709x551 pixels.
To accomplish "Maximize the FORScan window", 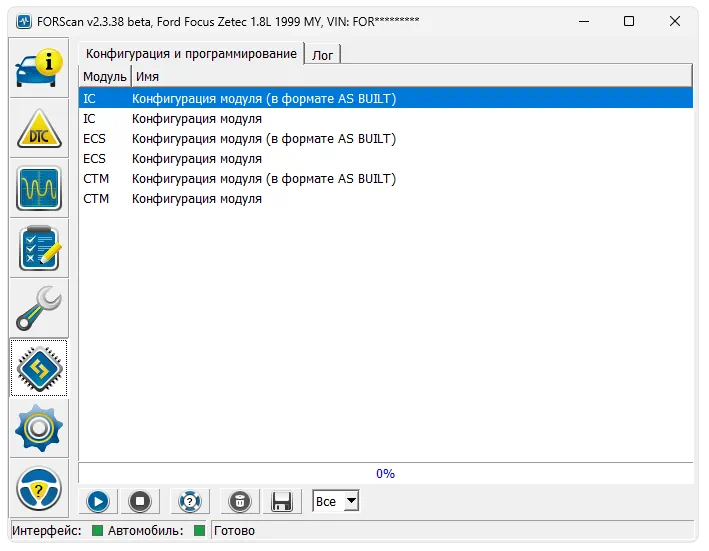I will (x=629, y=21).
